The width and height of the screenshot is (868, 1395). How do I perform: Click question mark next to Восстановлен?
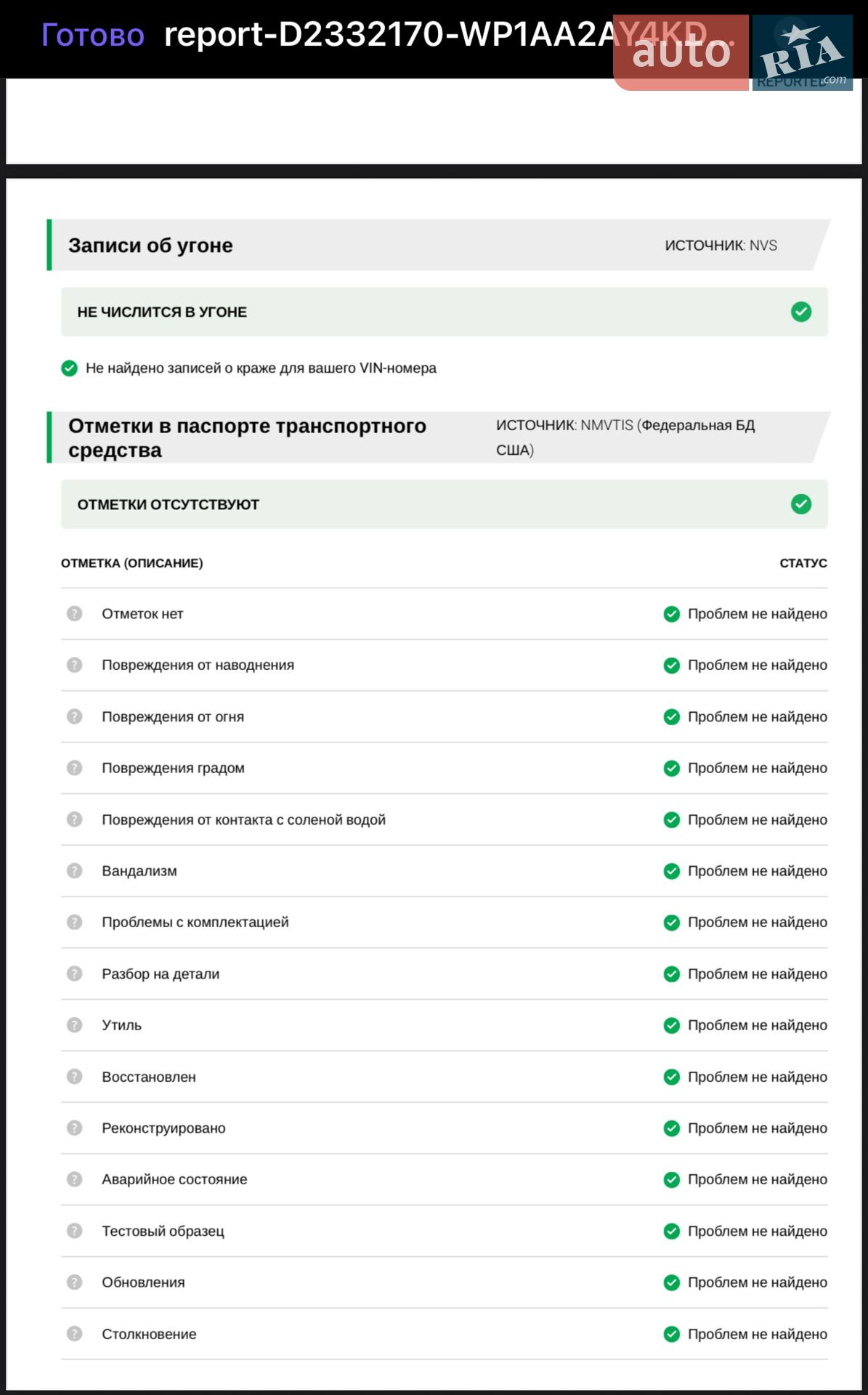click(x=74, y=1077)
